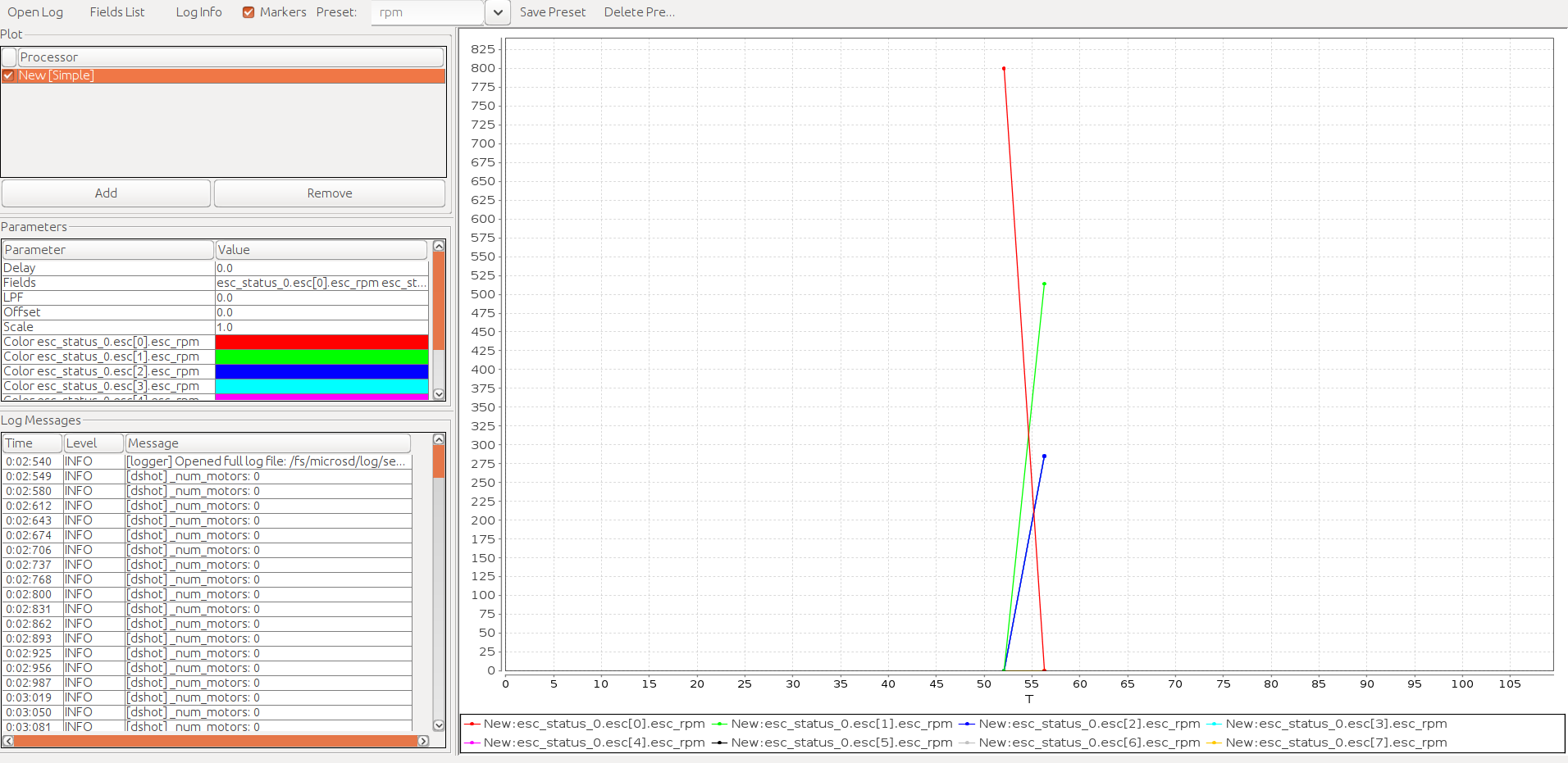Open the Fields List window
The width and height of the screenshot is (1568, 763).
tap(116, 11)
